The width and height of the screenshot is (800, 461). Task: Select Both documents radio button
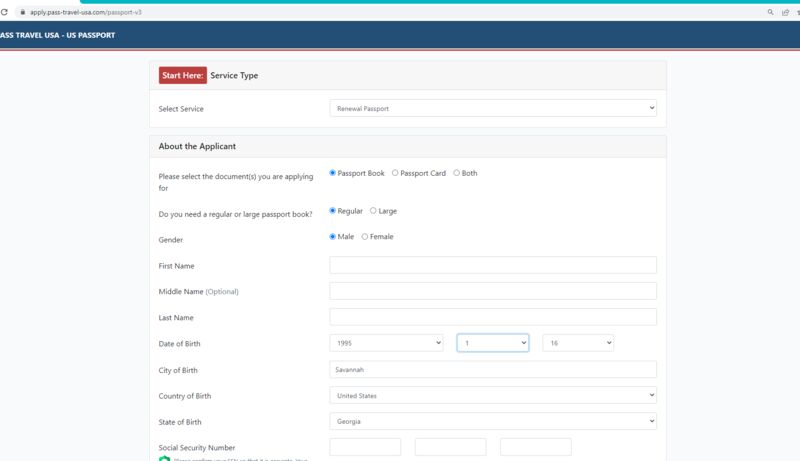(457, 173)
